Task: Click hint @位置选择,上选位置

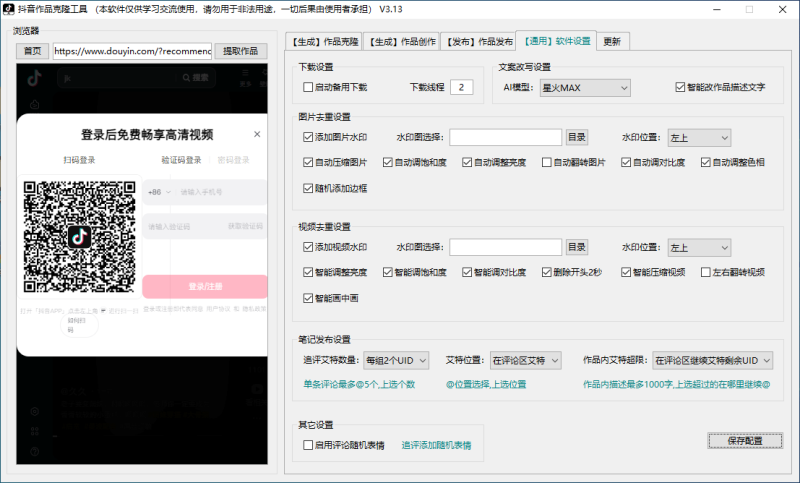Action: (486, 385)
